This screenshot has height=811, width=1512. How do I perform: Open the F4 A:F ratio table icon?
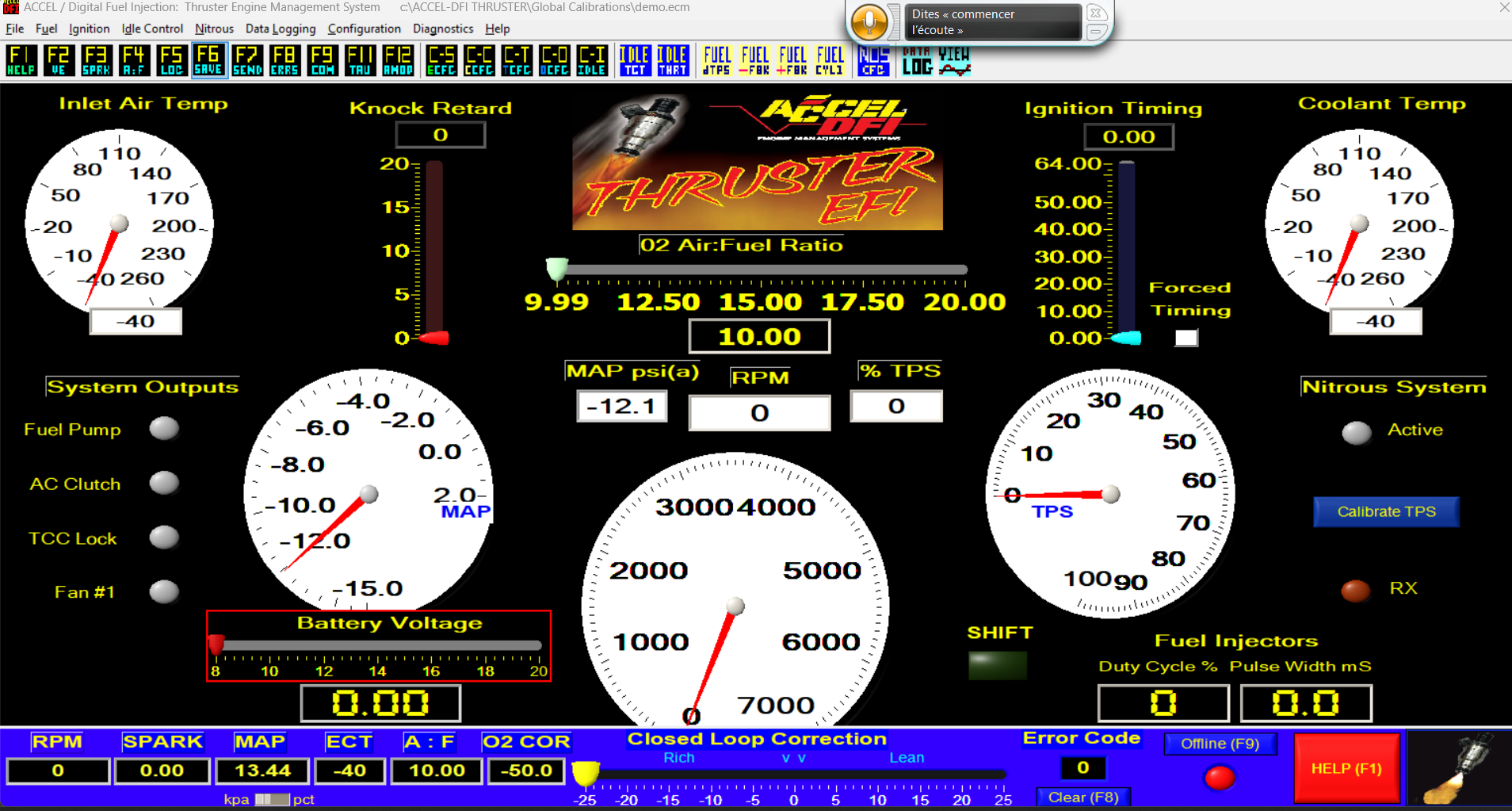point(134,60)
